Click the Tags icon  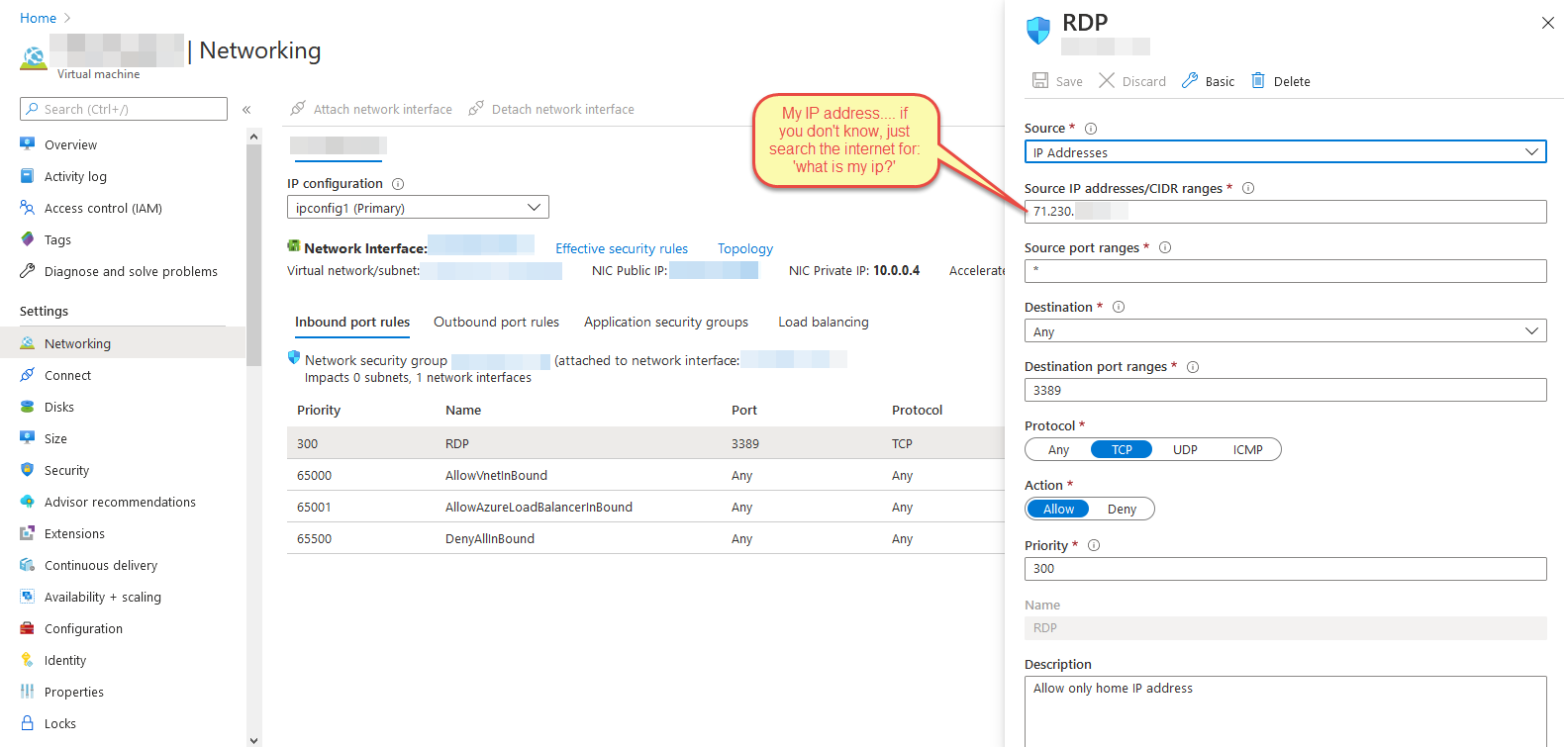(28, 239)
